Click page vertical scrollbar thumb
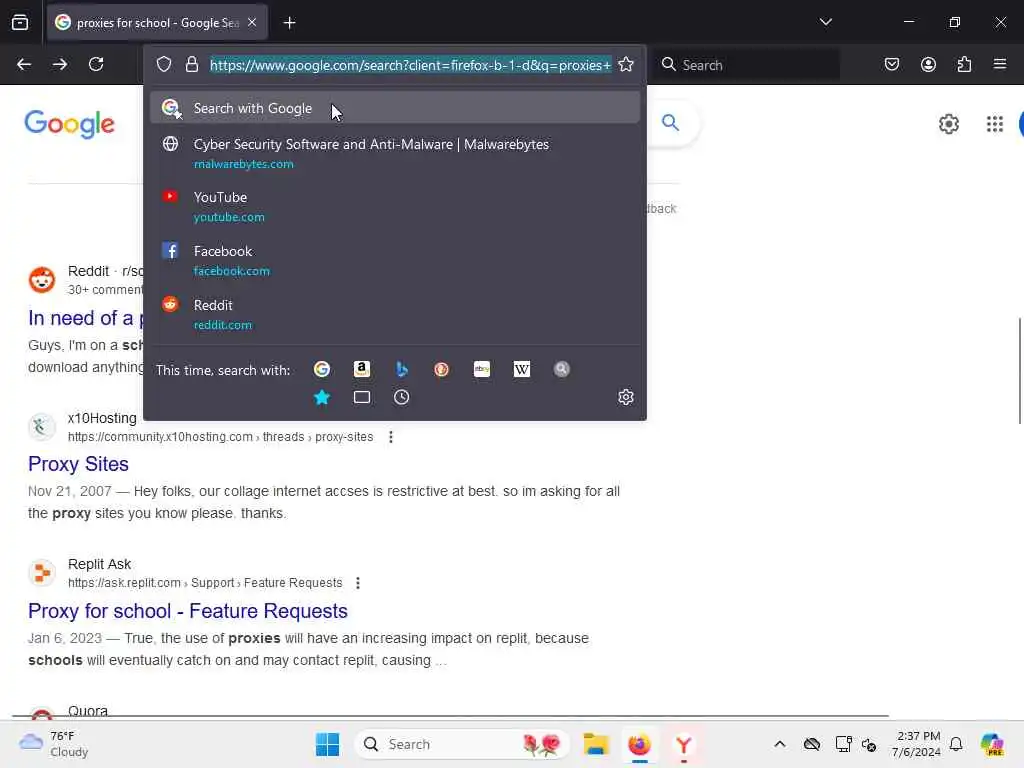The image size is (1024, 768). (x=1019, y=371)
